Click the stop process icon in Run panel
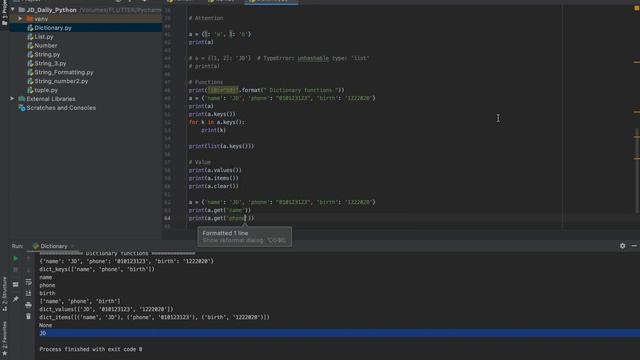640x360 pixels. (16, 270)
